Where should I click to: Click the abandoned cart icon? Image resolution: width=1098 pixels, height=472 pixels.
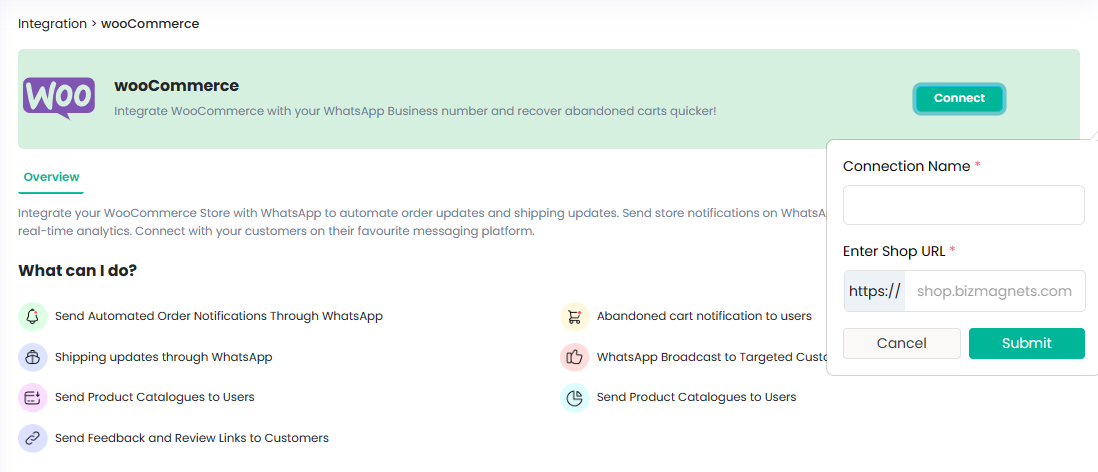(x=574, y=316)
